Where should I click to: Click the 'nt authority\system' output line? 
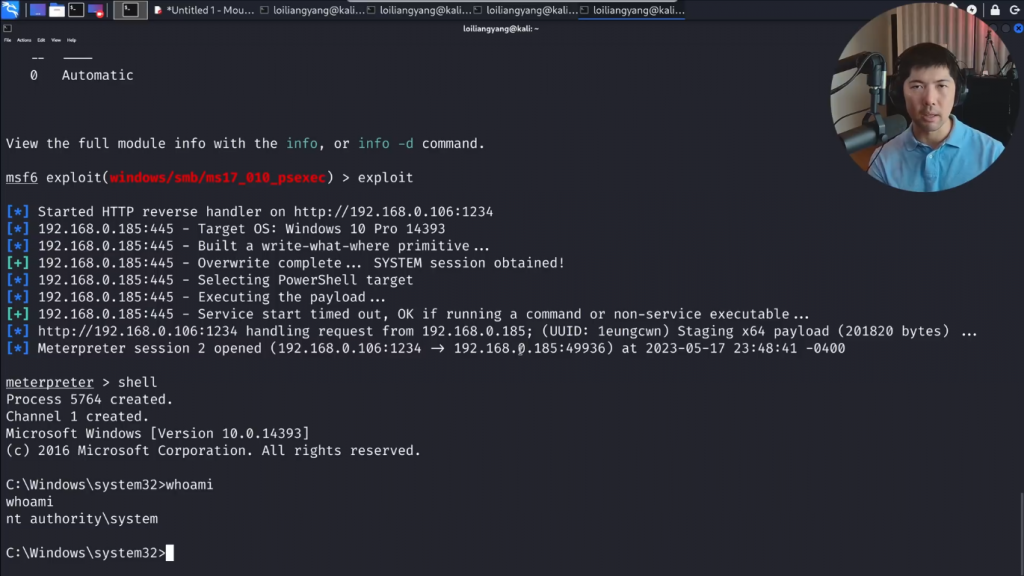point(82,519)
